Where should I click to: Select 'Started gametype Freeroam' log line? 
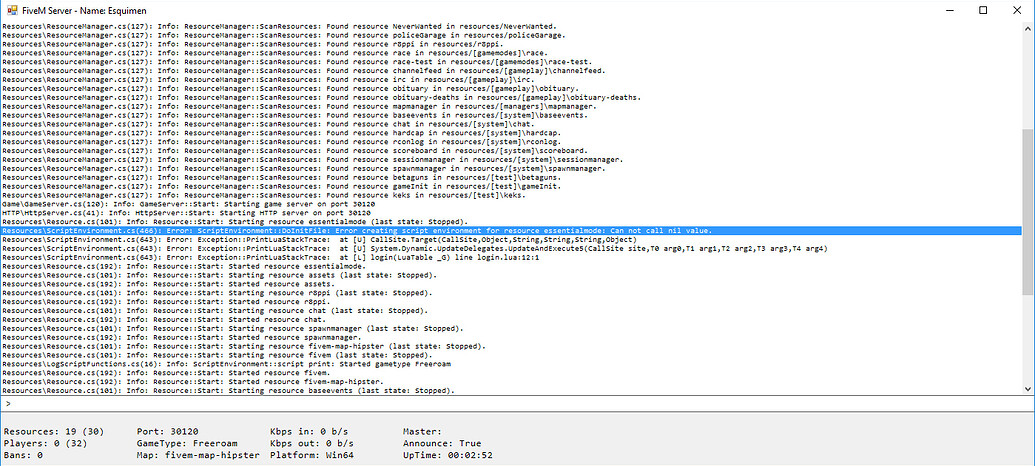(227, 364)
